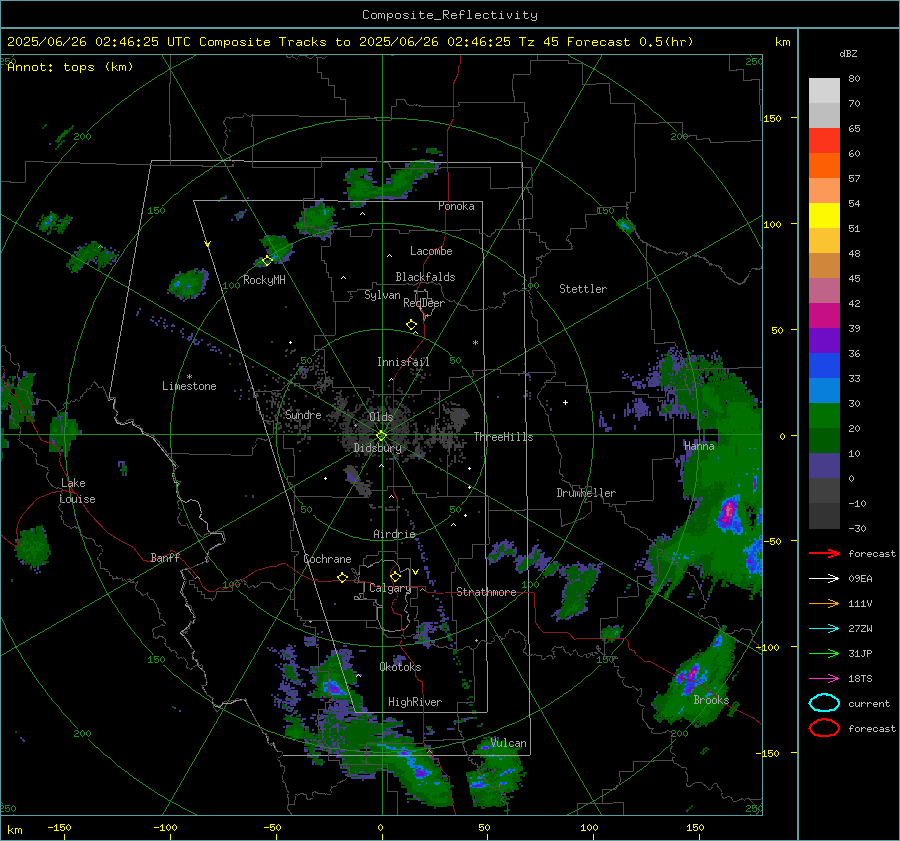This screenshot has height=841, width=900.
Task: Click the HighRiver city label
Action: pyautogui.click(x=415, y=702)
